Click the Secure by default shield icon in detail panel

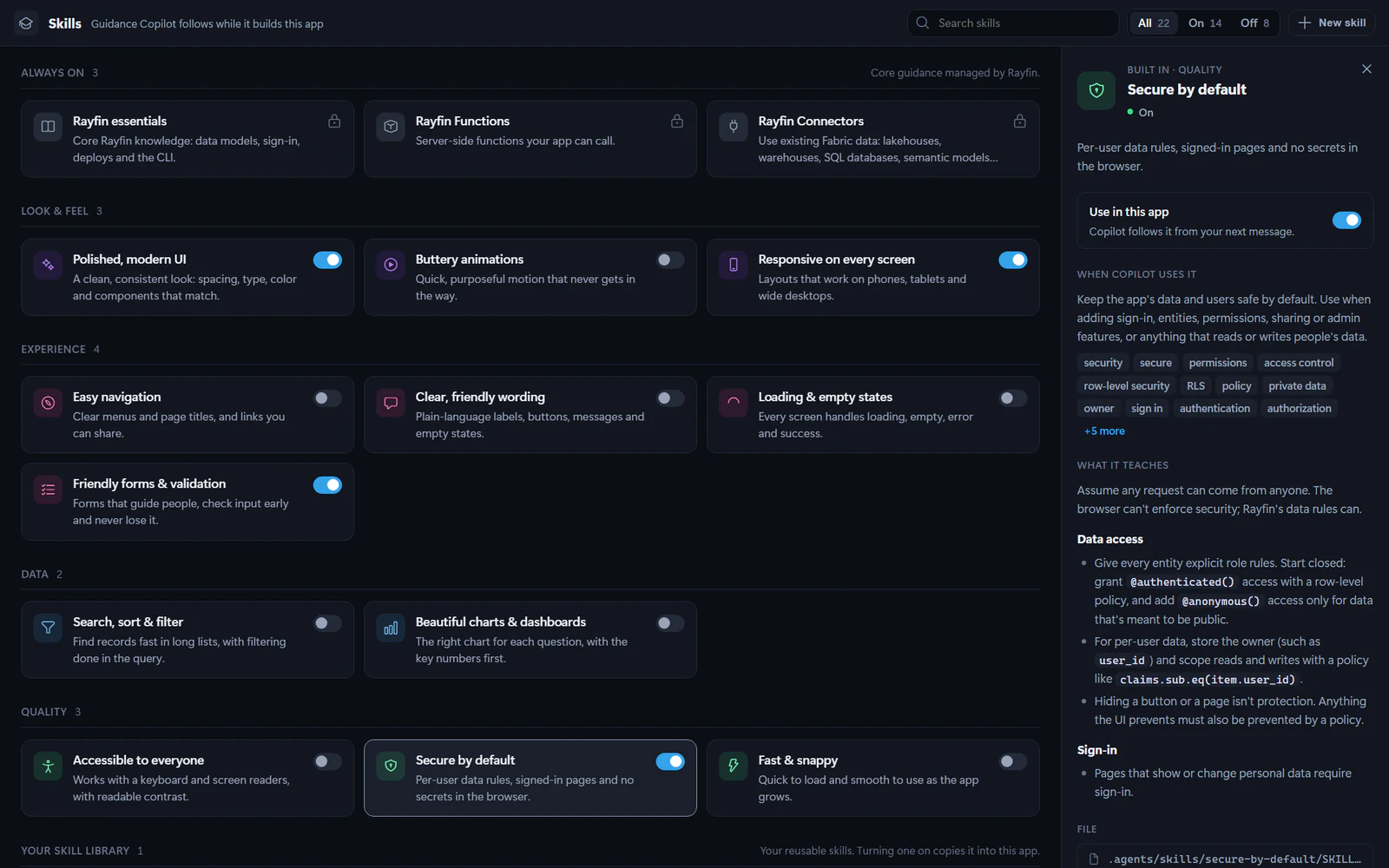(x=1096, y=90)
